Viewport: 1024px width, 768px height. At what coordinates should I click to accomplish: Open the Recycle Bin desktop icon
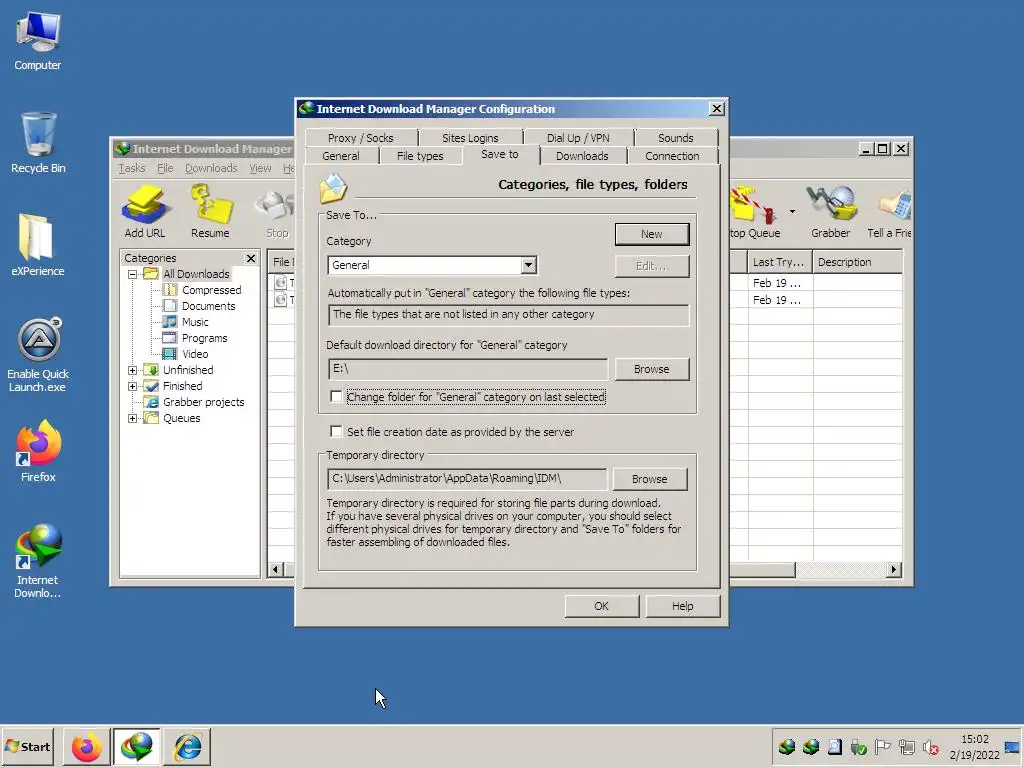click(38, 142)
